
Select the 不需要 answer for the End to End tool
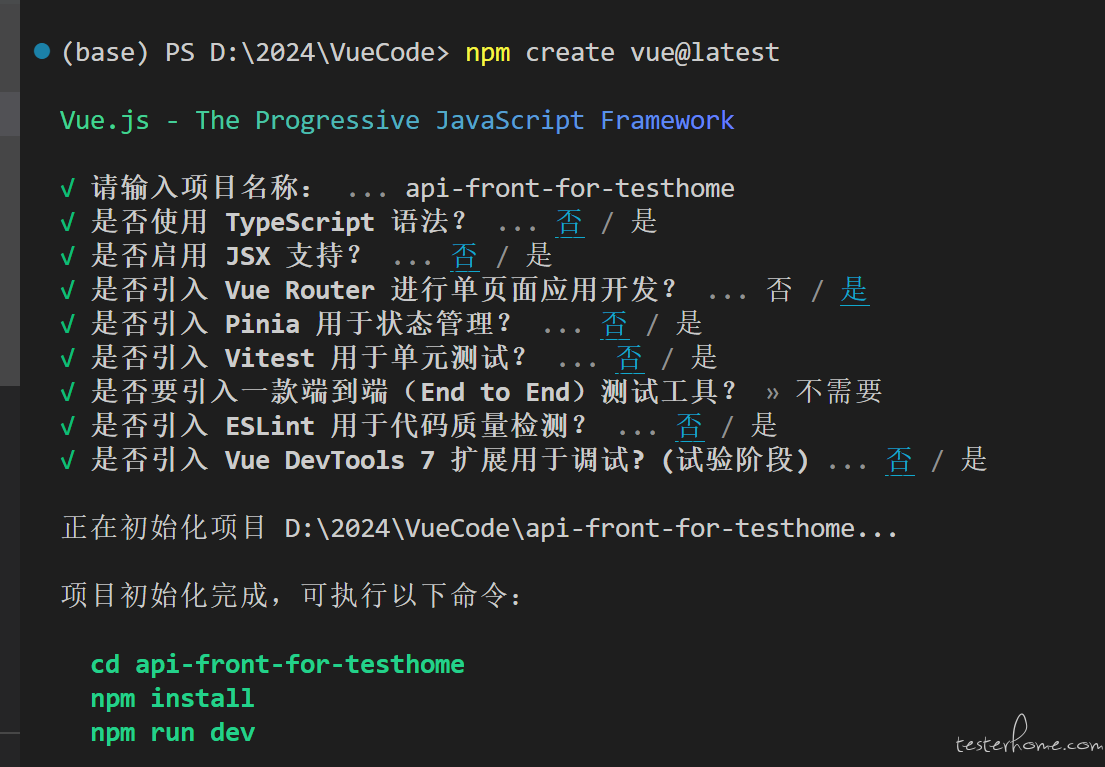click(839, 391)
